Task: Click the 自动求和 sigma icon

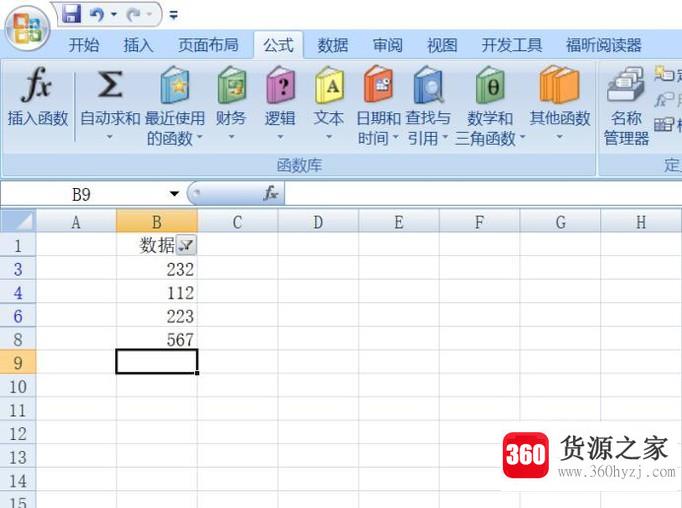Action: point(110,84)
